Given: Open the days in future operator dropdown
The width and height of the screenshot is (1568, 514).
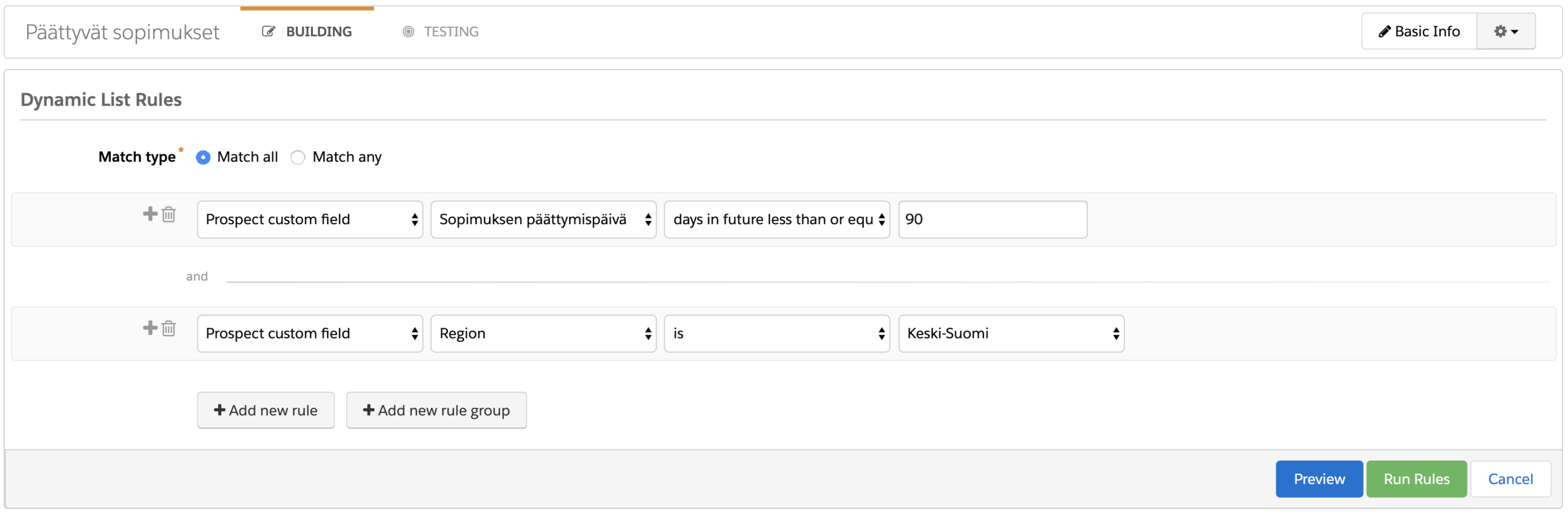Looking at the screenshot, I should pyautogui.click(x=777, y=220).
